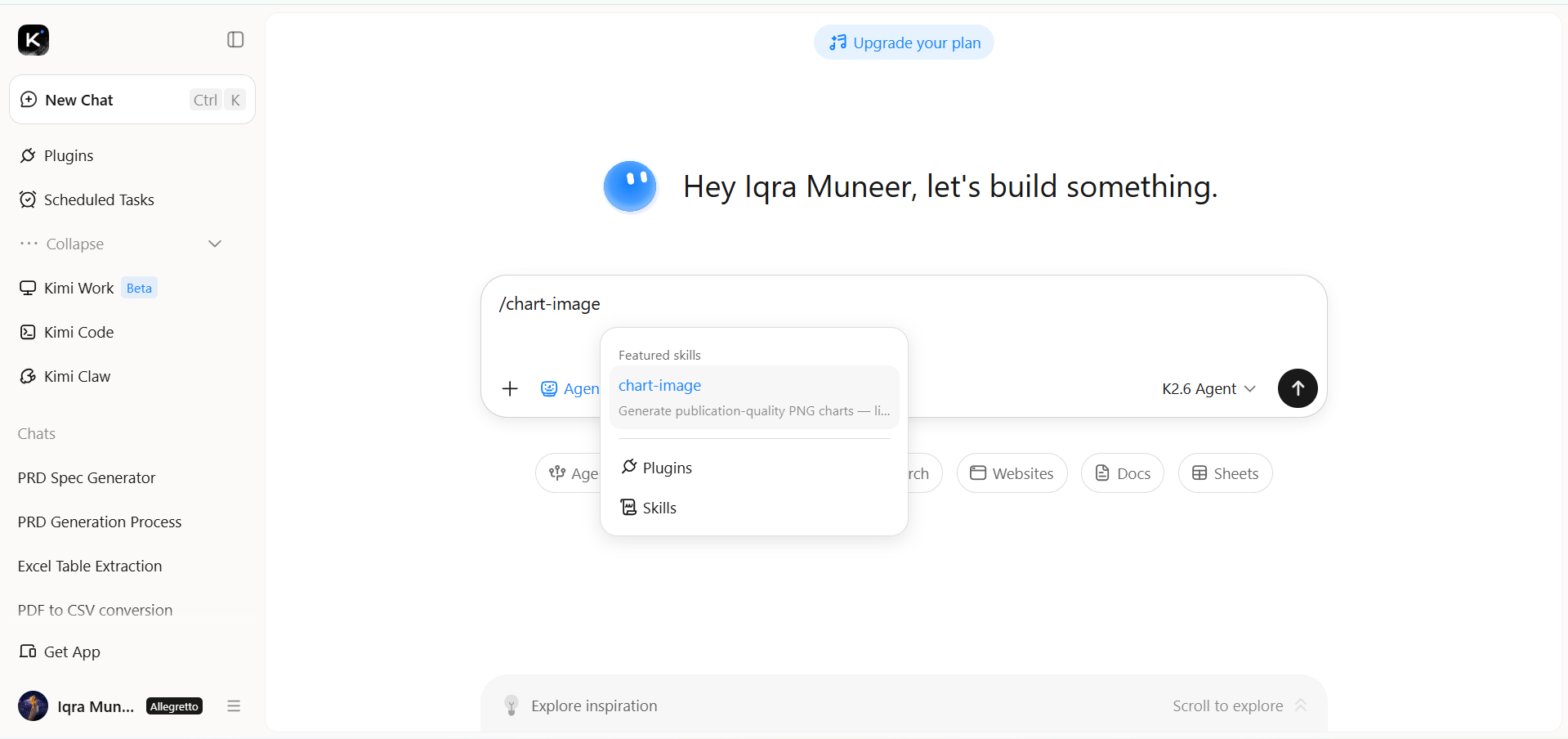Click the Kimi Work monitor icon
The width and height of the screenshot is (1568, 739).
click(28, 288)
